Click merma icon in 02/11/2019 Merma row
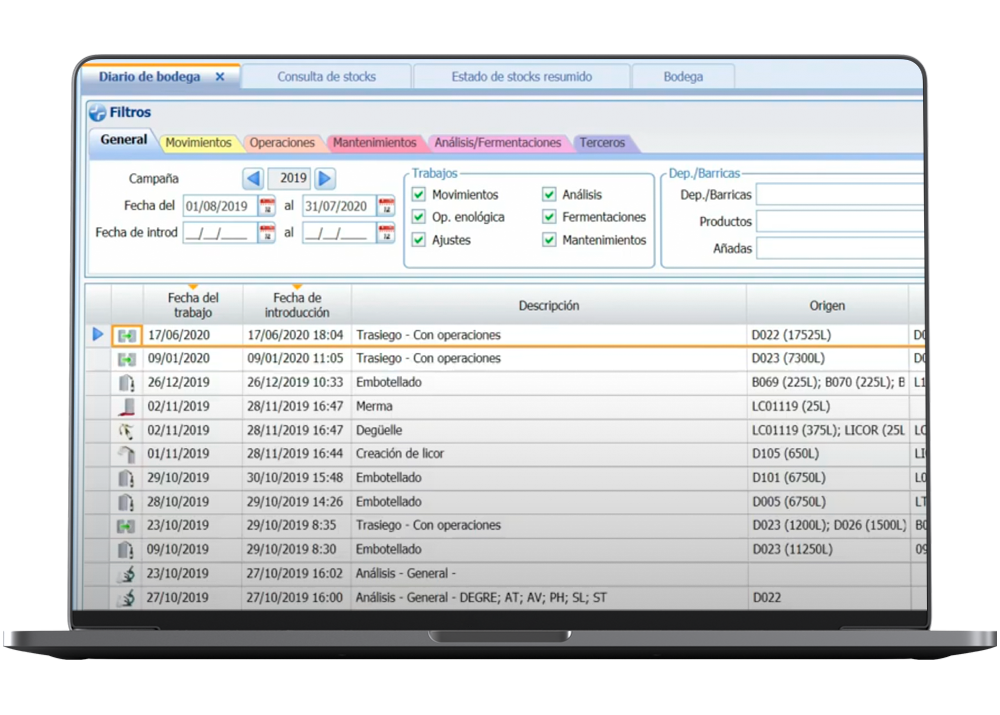This screenshot has width=1000, height=715. tap(126, 406)
